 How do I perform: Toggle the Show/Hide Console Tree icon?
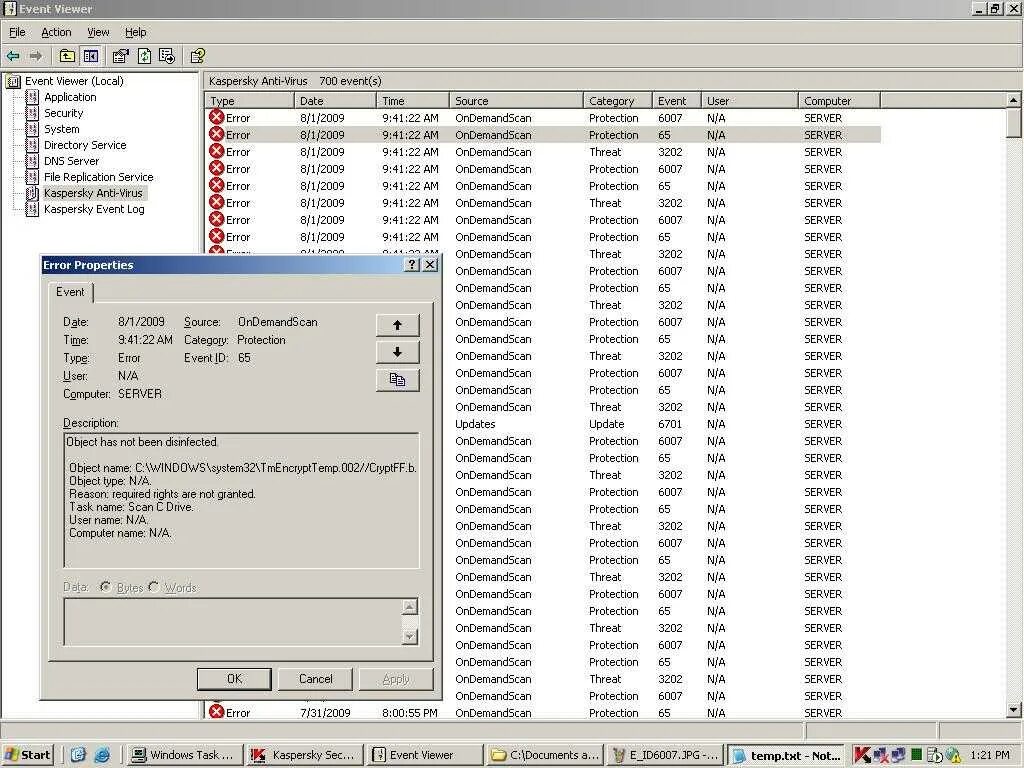pyautogui.click(x=91, y=56)
